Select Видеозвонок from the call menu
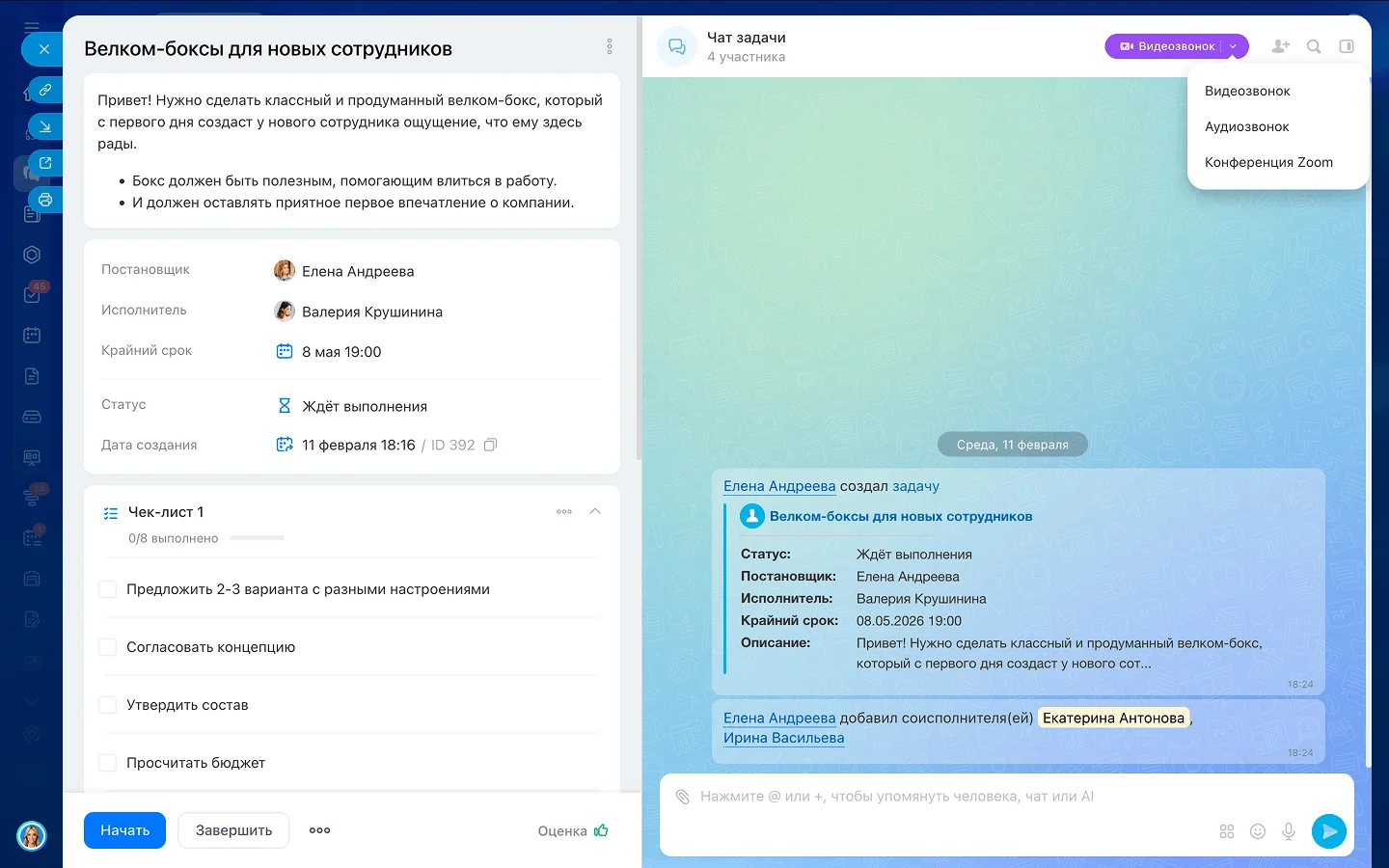The image size is (1389, 868). (x=1247, y=91)
